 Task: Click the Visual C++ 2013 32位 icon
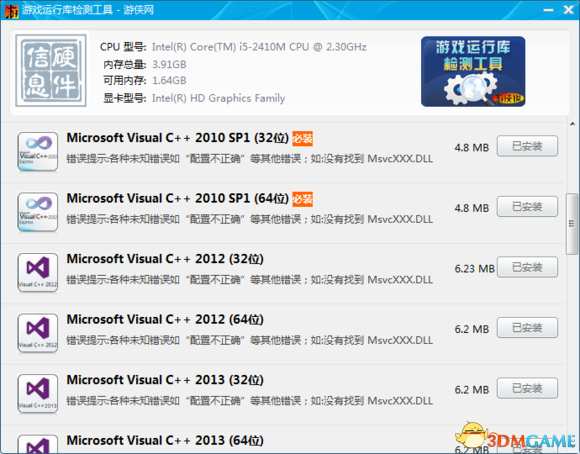[x=38, y=394]
